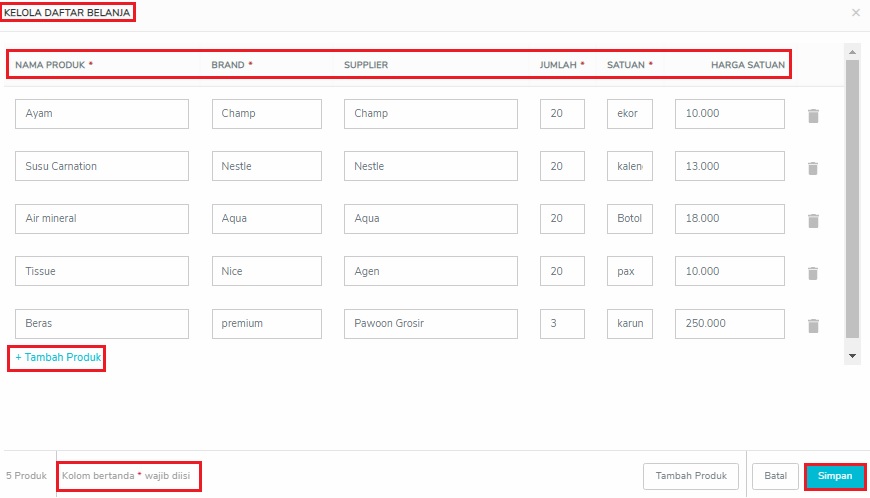Delete the Ayam product row
This screenshot has height=498, width=870.
pos(813,116)
